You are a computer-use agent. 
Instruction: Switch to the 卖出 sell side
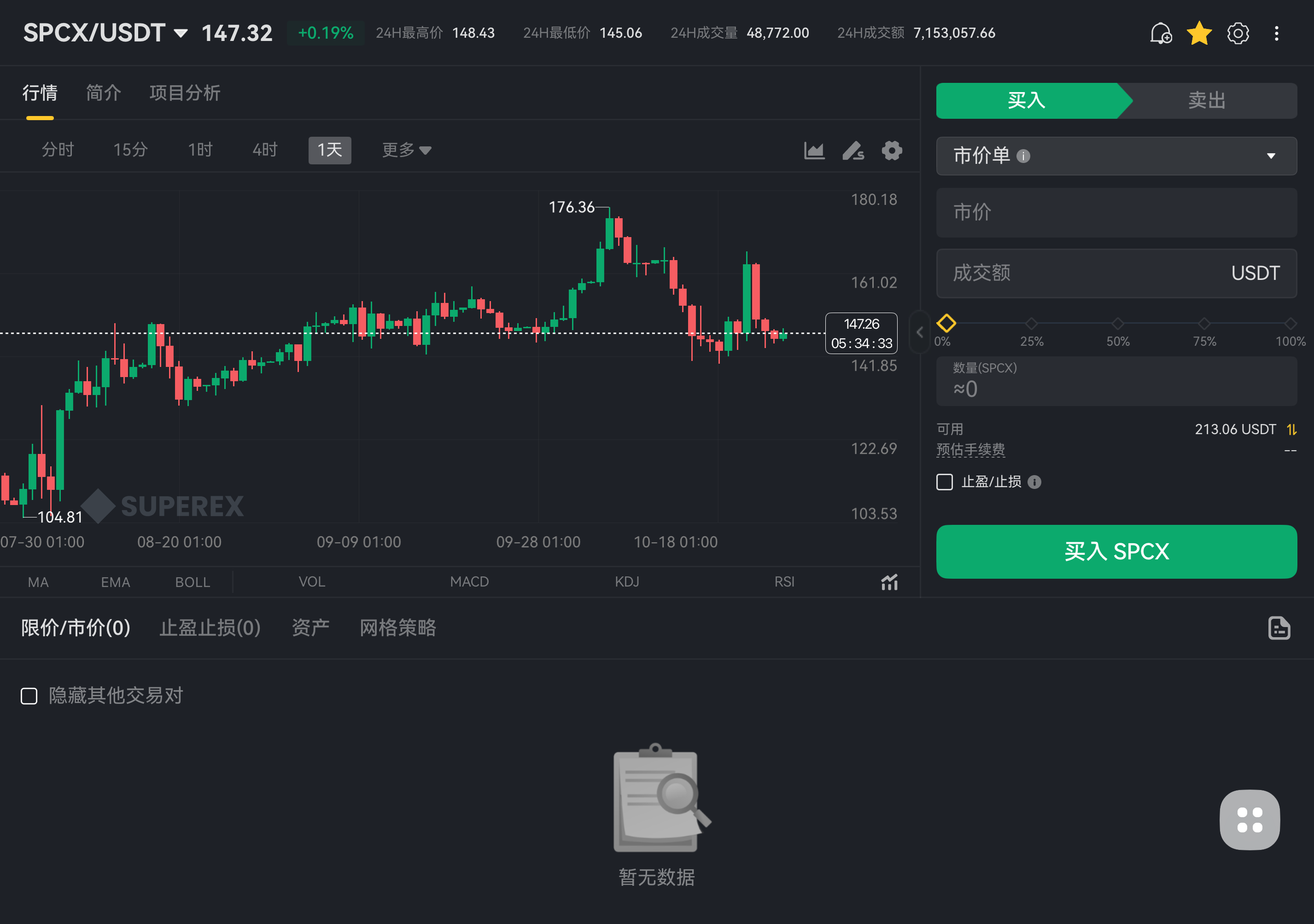(1207, 101)
